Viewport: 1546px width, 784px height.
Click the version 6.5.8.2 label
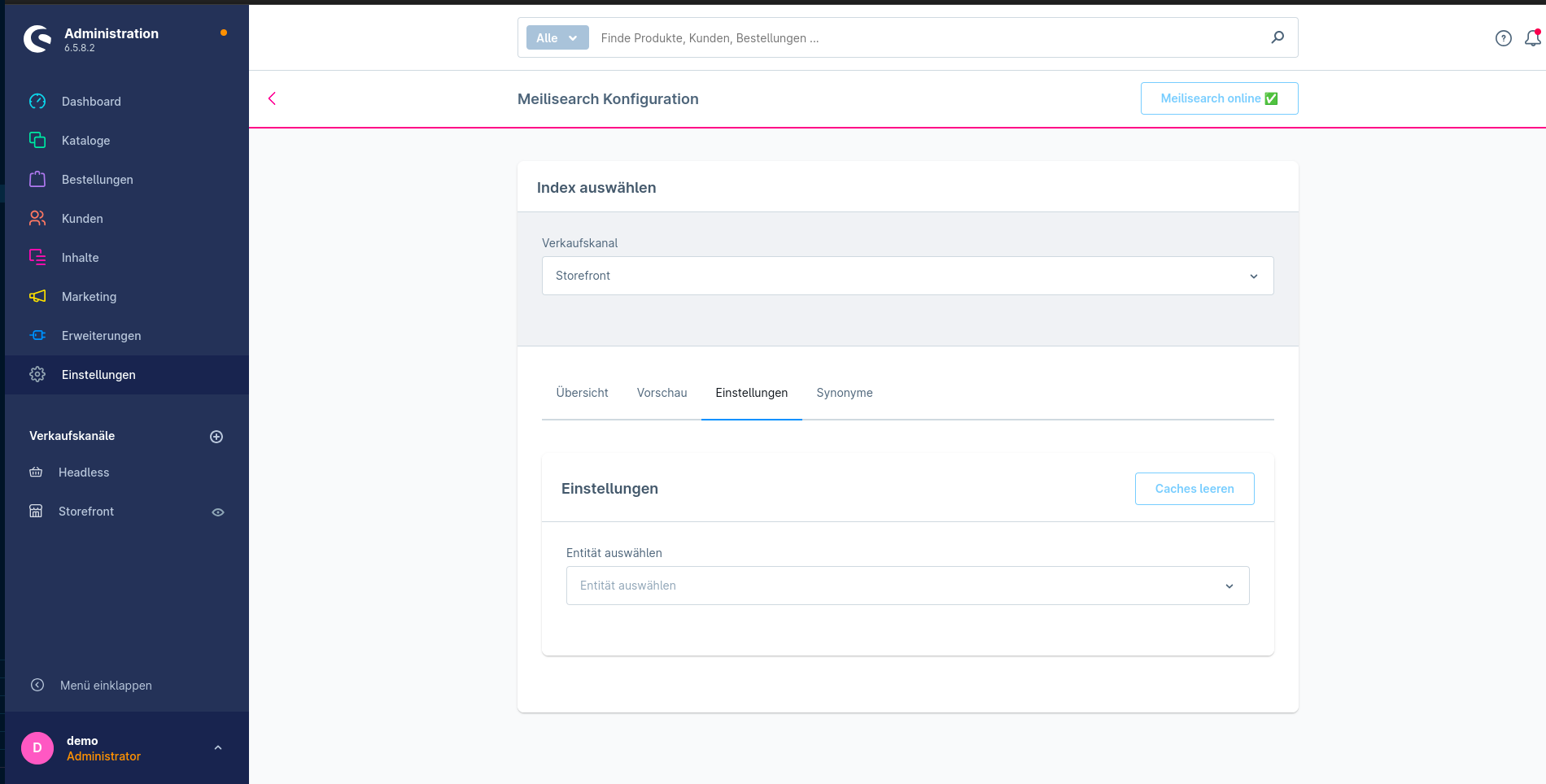[x=80, y=48]
